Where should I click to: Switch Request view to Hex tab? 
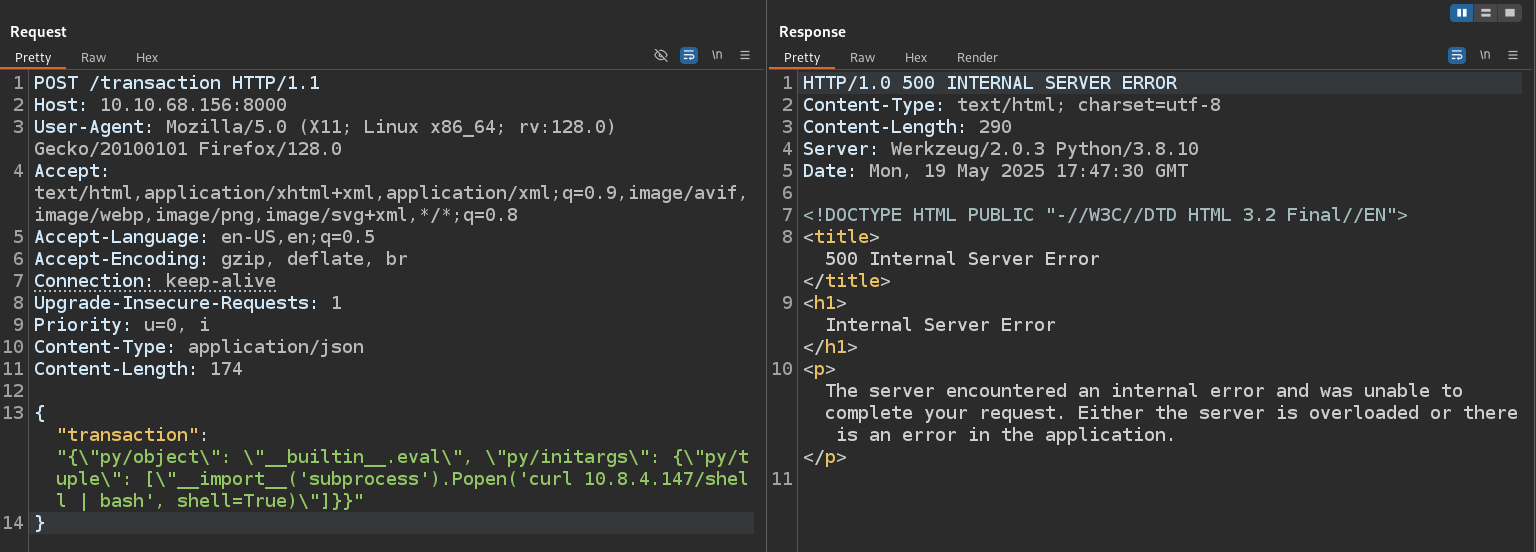pyautogui.click(x=147, y=58)
